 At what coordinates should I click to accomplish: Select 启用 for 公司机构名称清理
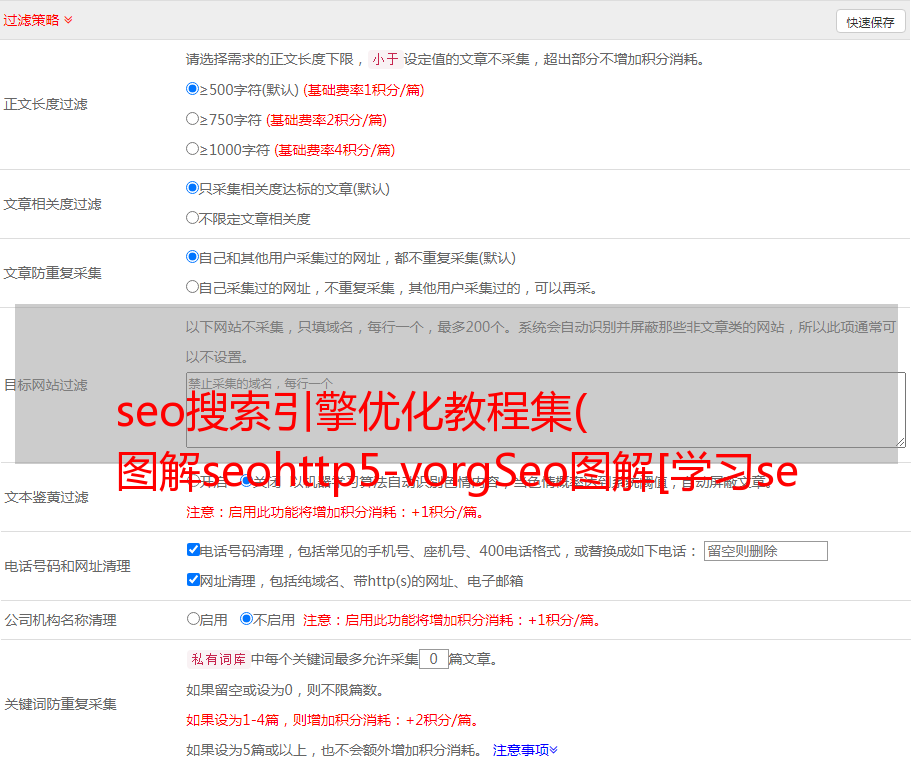(193, 618)
